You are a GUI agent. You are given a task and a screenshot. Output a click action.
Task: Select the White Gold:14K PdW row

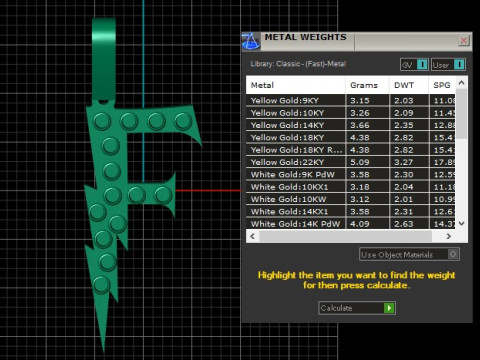coord(351,223)
